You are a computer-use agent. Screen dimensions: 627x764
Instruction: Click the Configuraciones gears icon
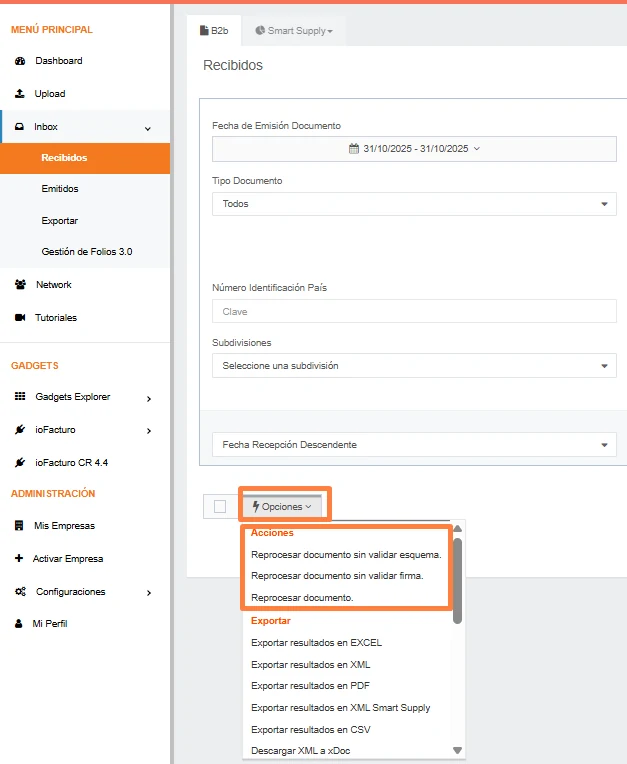point(20,592)
